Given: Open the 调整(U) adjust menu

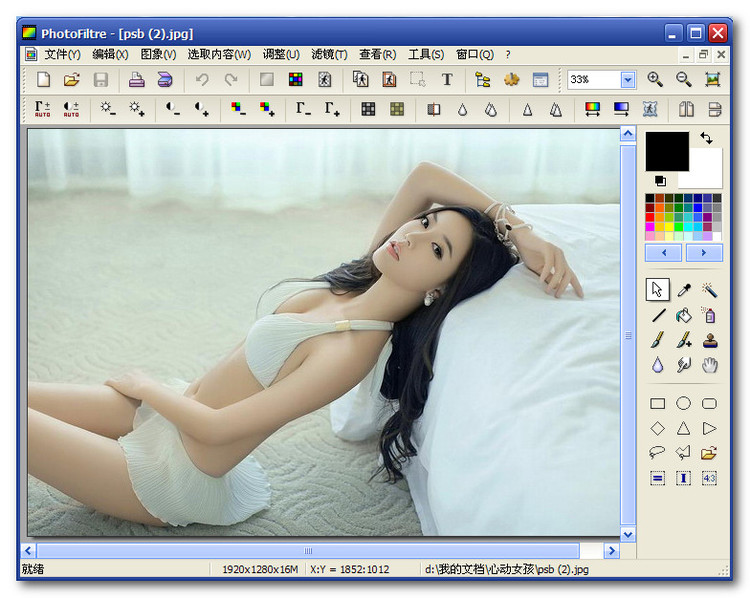Looking at the screenshot, I should click(281, 55).
